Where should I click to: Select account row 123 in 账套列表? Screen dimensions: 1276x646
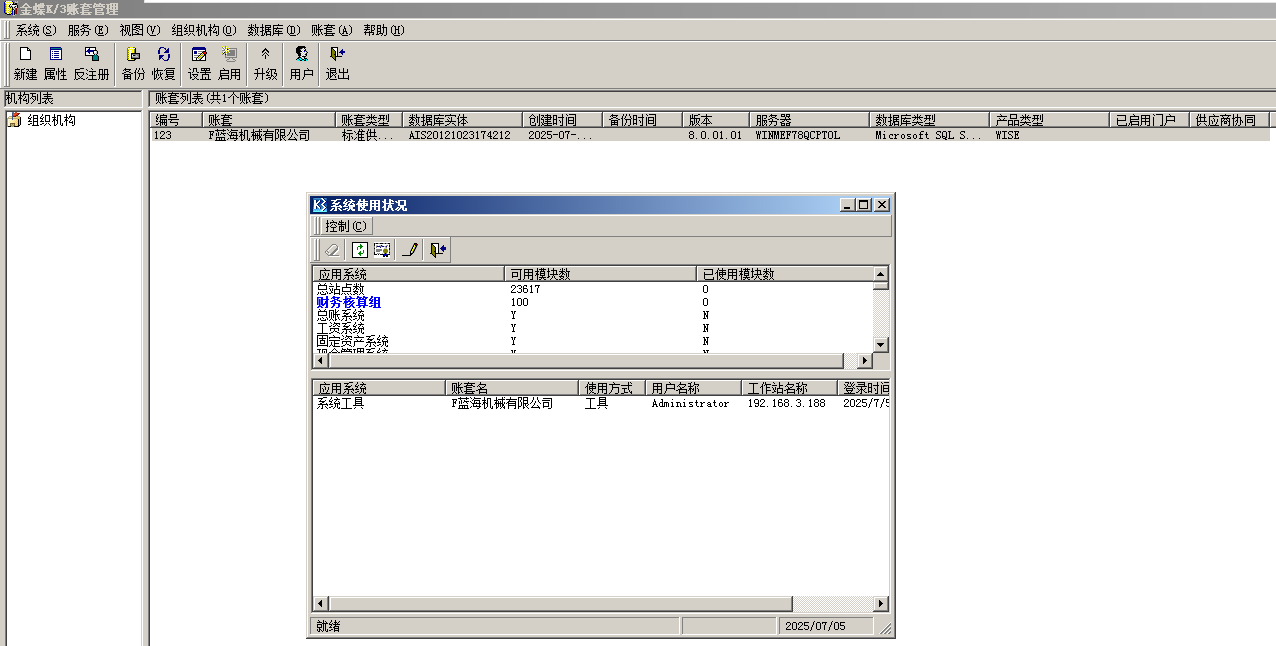[x=711, y=135]
